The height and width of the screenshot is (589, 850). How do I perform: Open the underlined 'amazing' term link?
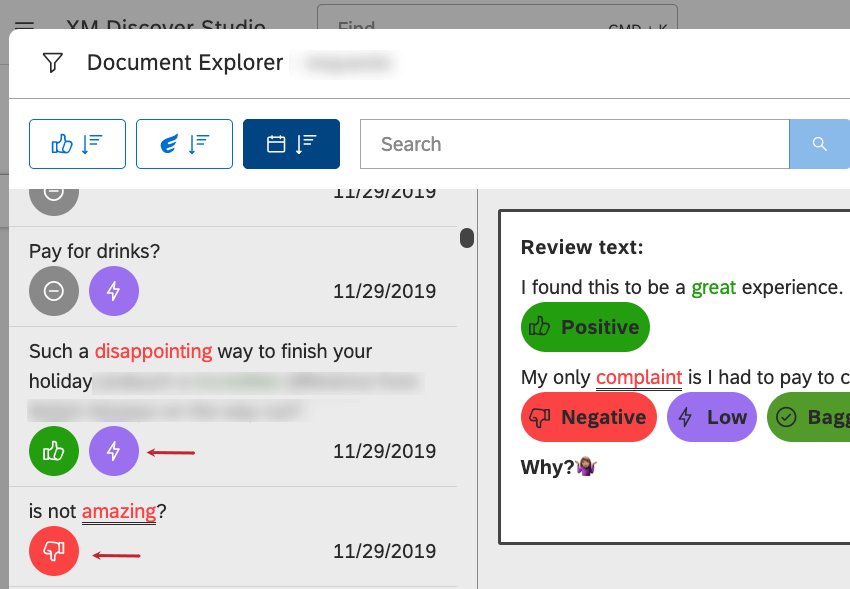[119, 511]
